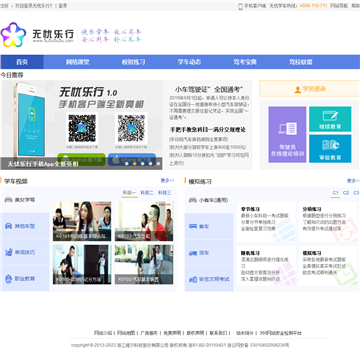Click the left QR code on banner
360x360 pixels.
(x=82, y=128)
